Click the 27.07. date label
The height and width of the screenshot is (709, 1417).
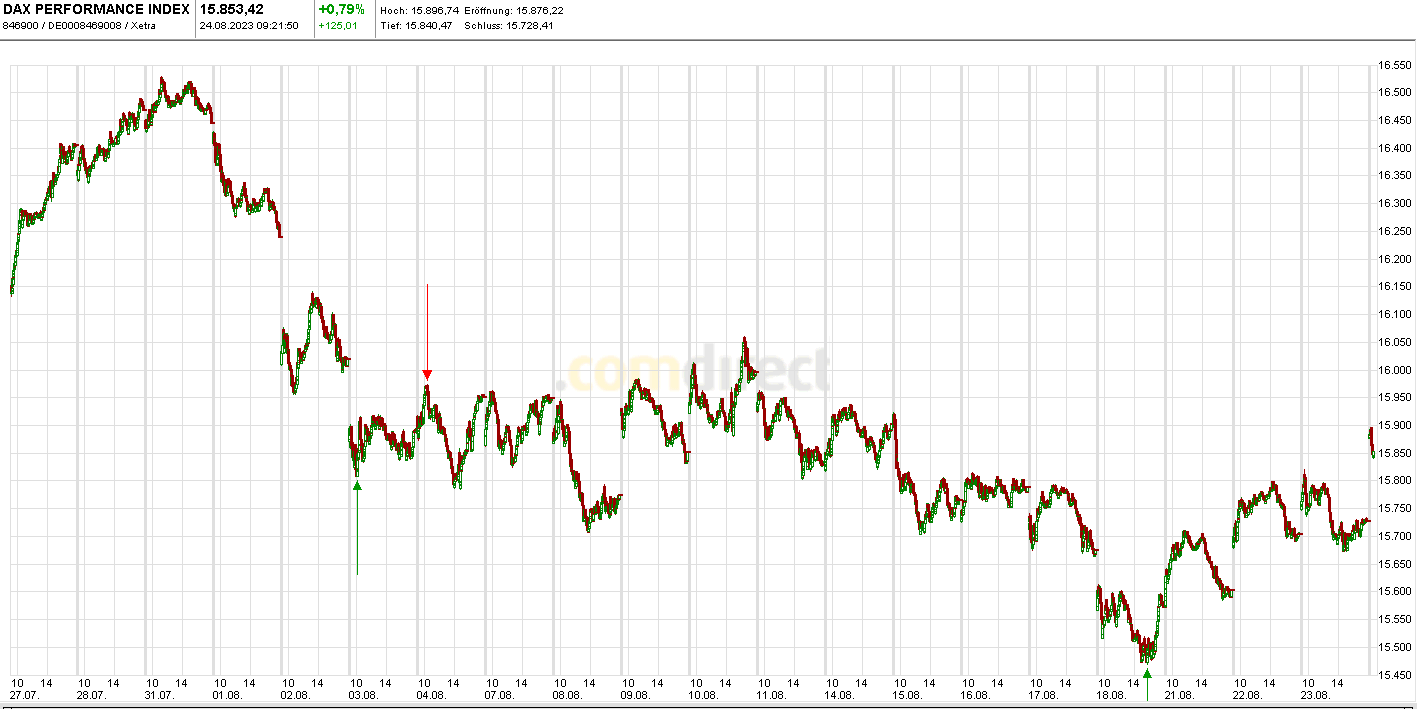pos(23,695)
